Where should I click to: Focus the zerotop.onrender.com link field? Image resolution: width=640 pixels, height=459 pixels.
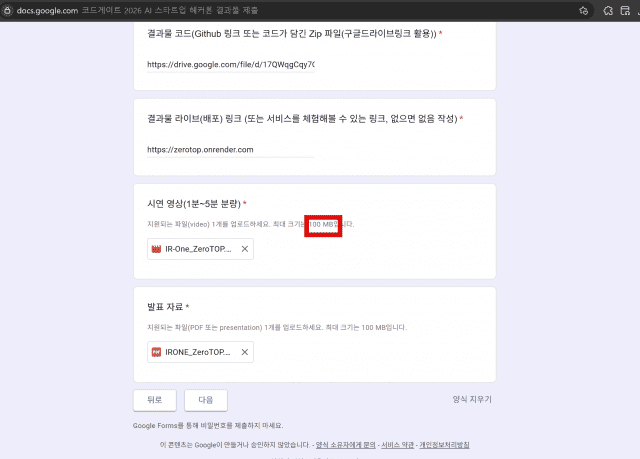[231, 150]
